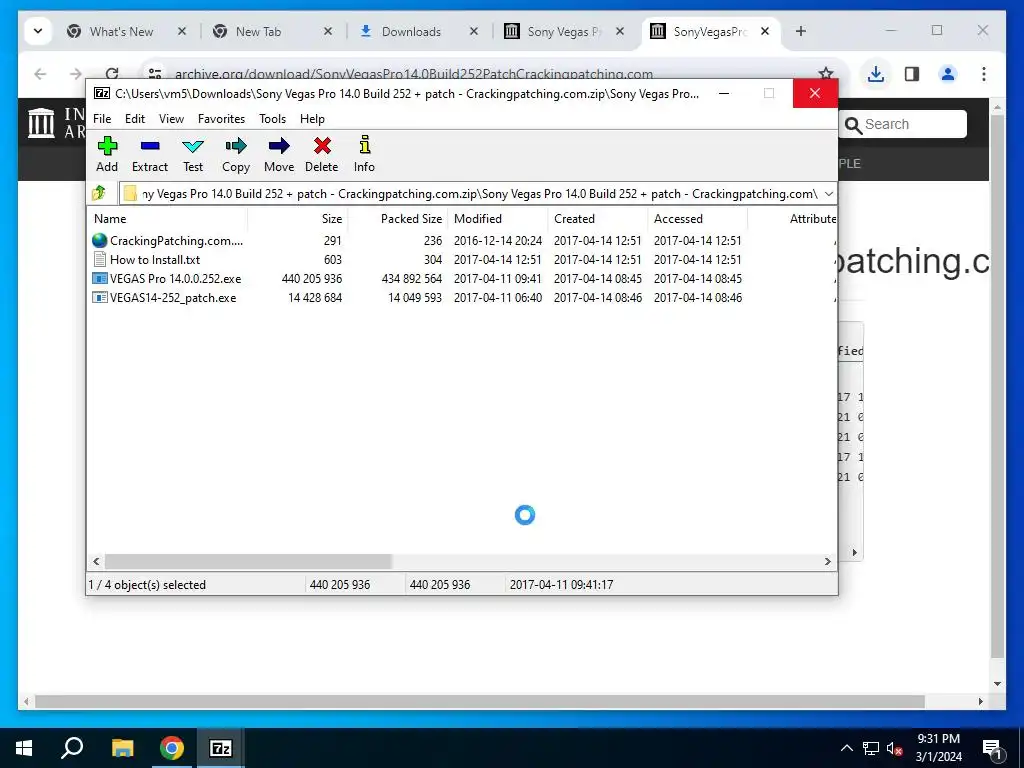Click '1 / 4 object(s) selected' status text
The width and height of the screenshot is (1024, 768).
tap(147, 584)
